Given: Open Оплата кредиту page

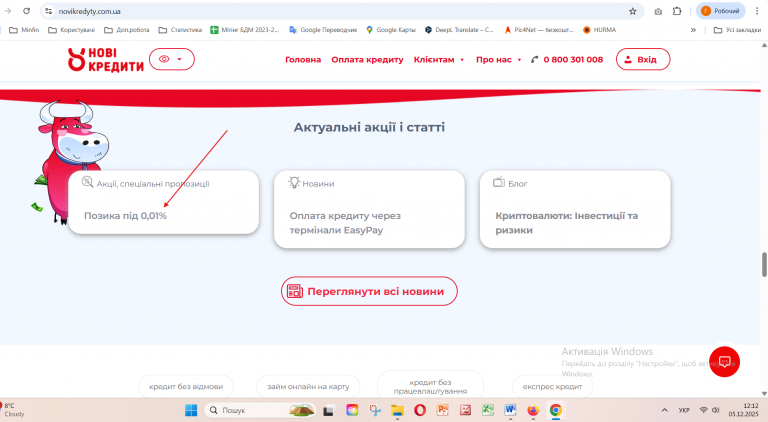Looking at the screenshot, I should point(367,60).
